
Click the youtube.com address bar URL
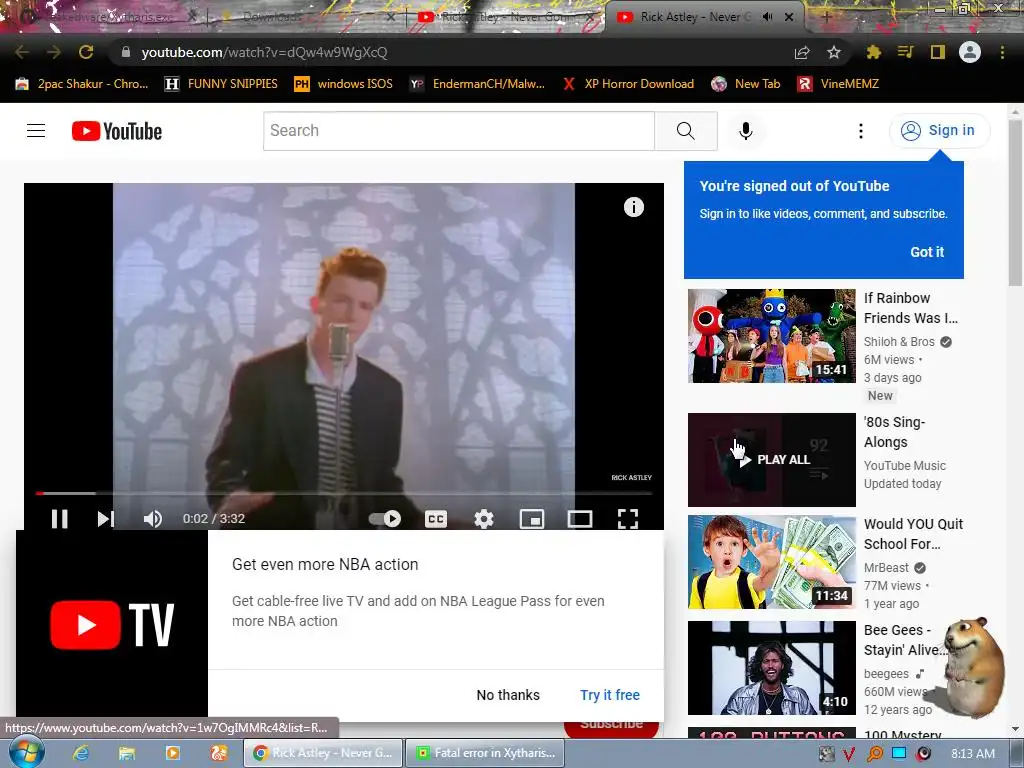(x=264, y=52)
